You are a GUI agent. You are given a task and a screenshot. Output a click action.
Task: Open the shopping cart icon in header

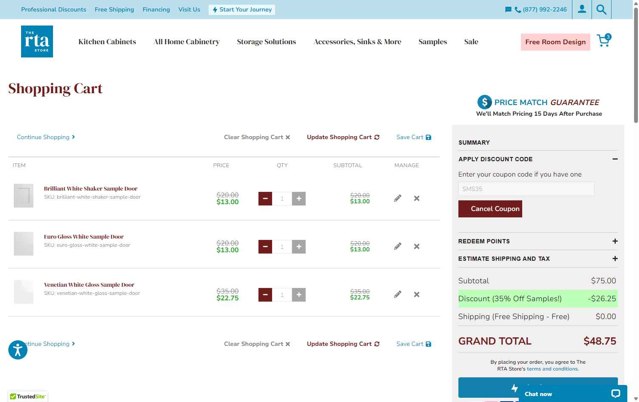tap(604, 40)
